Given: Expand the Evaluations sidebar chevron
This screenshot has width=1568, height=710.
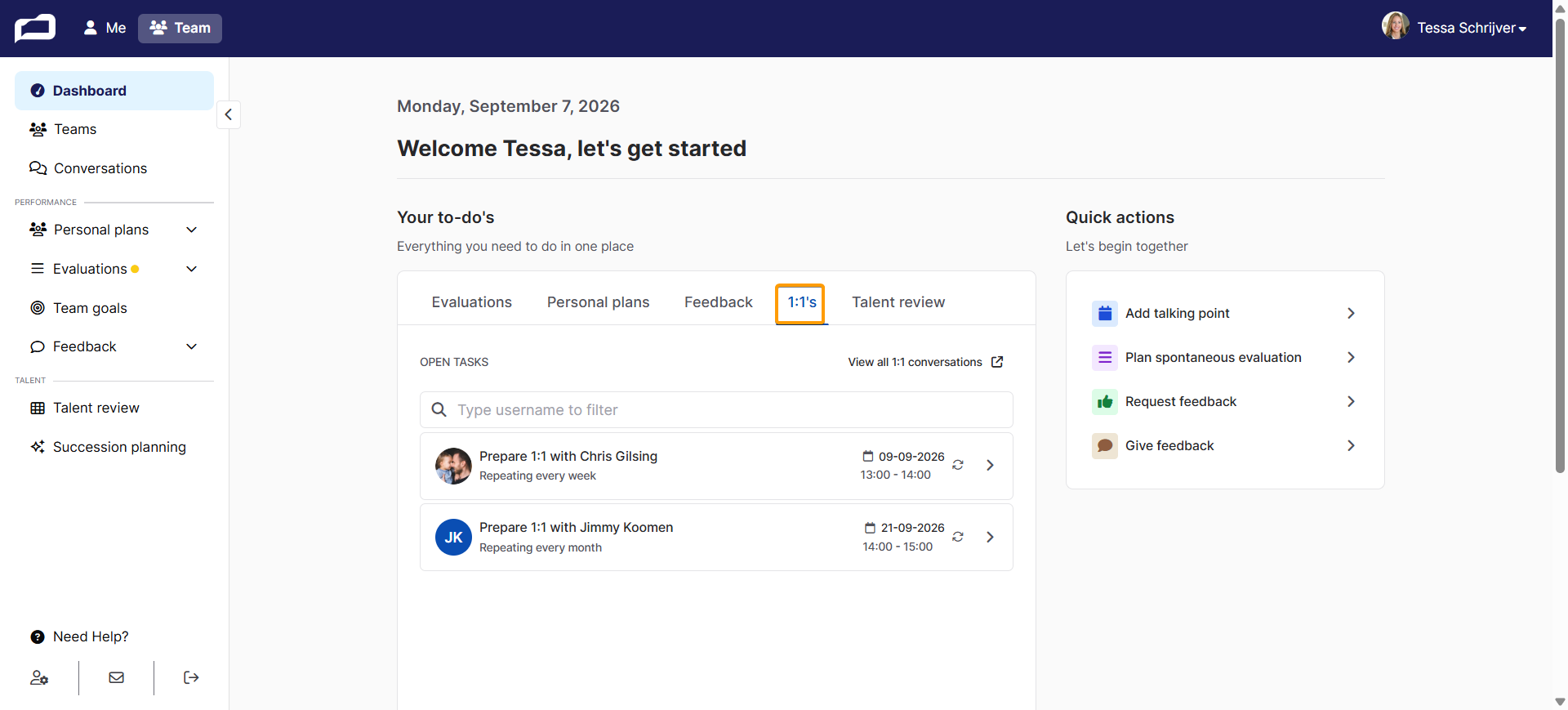Looking at the screenshot, I should 192,269.
